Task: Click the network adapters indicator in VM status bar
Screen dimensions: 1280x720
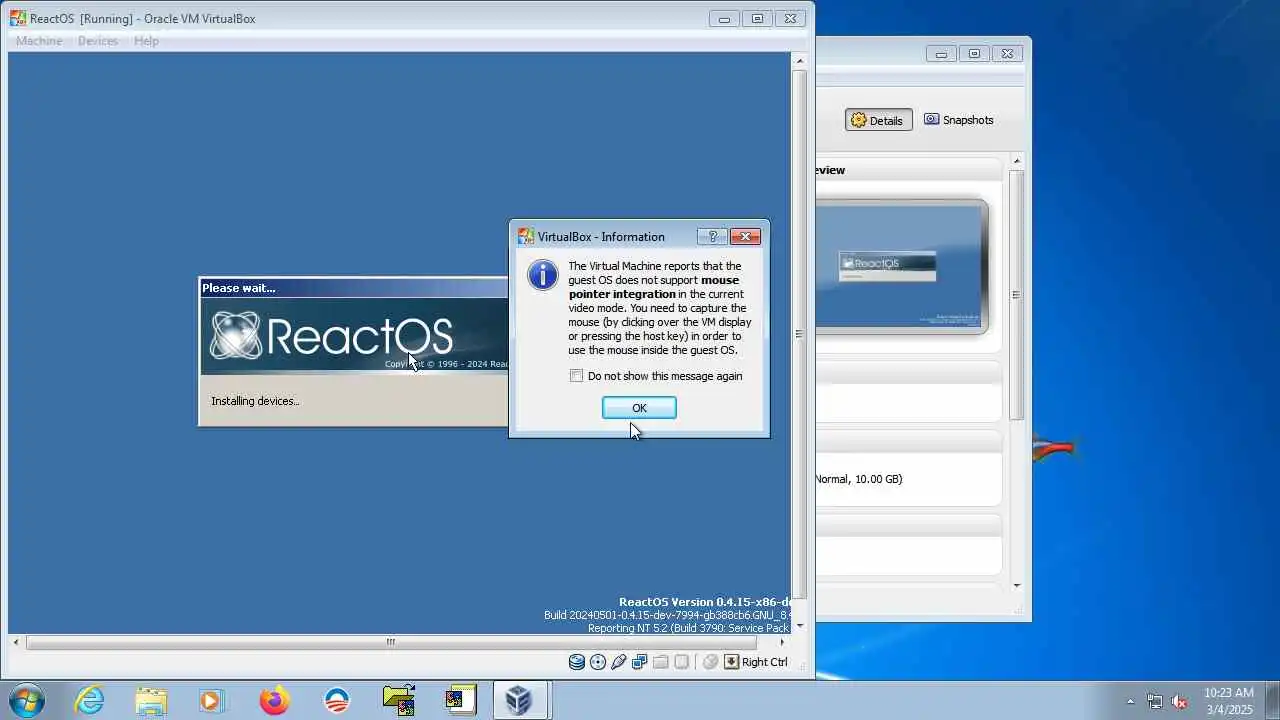Action: pos(640,662)
